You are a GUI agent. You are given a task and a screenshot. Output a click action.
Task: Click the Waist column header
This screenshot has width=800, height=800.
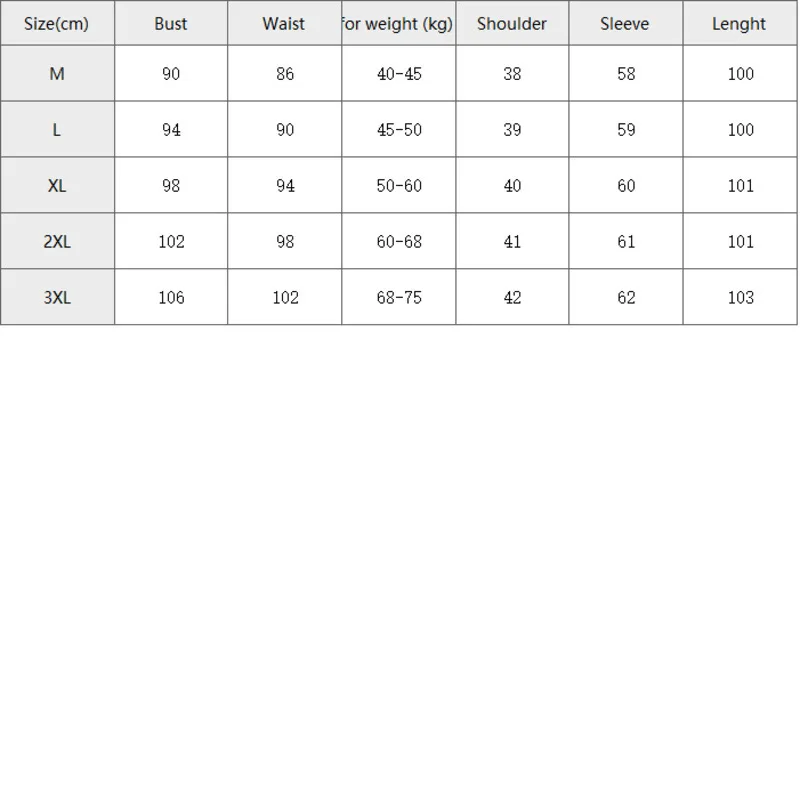pyautogui.click(x=284, y=24)
